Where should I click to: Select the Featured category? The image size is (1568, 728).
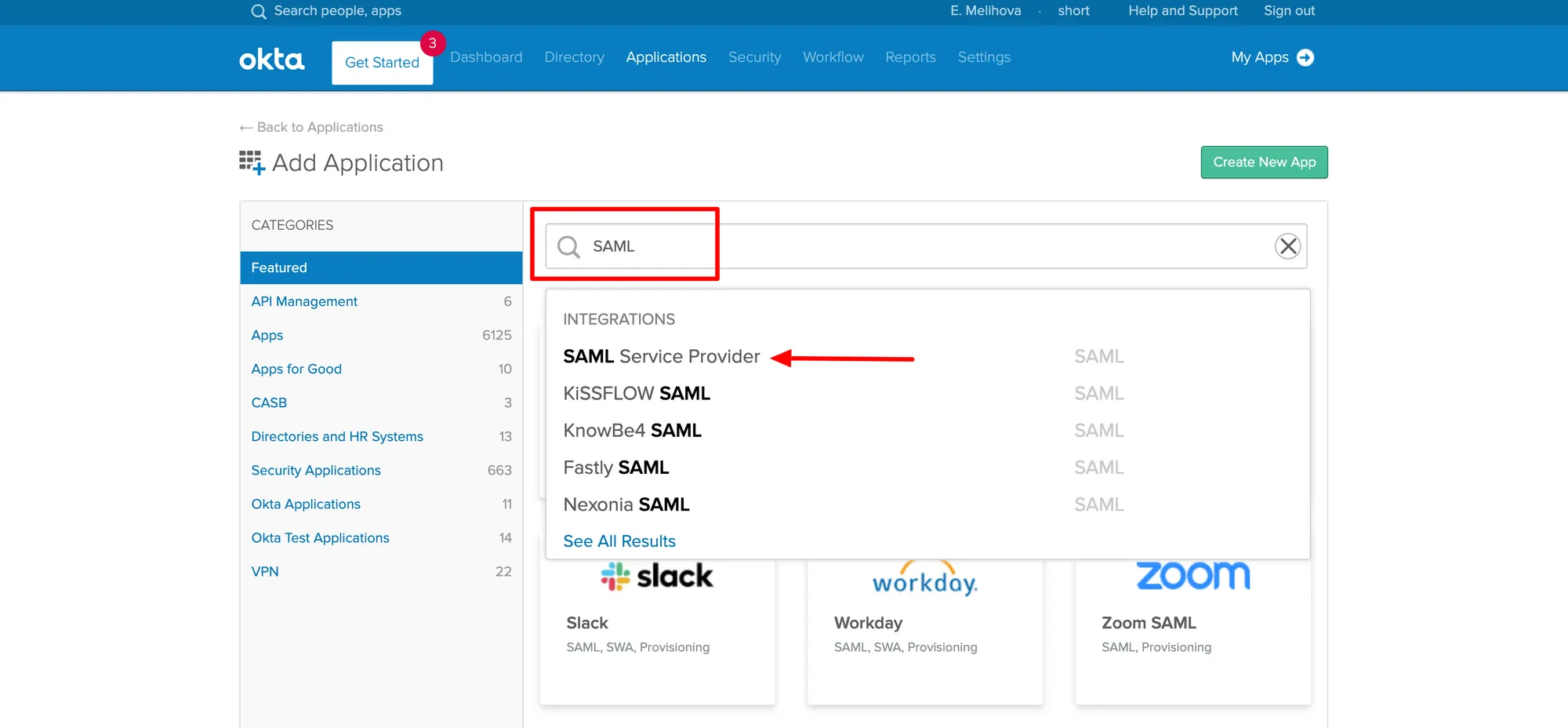tap(381, 268)
